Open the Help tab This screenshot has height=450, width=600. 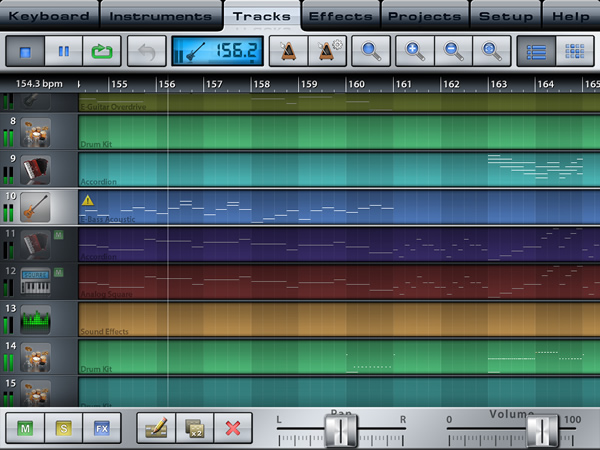pyautogui.click(x=571, y=15)
